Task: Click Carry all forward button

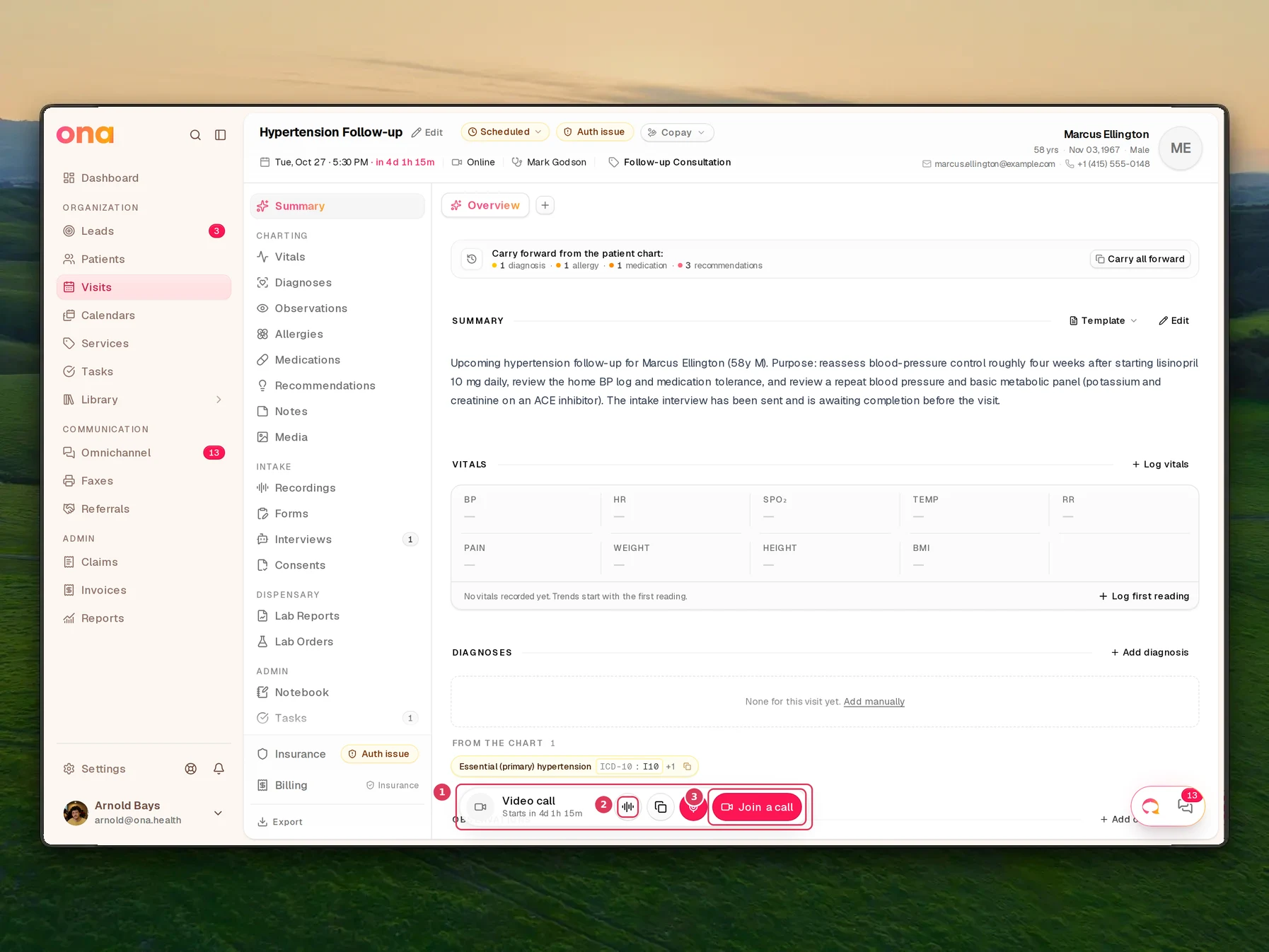Action: pyautogui.click(x=1140, y=259)
